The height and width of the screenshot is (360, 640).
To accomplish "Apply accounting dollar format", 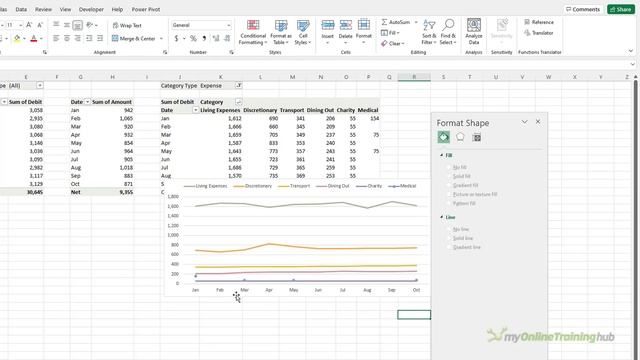I will pyautogui.click(x=176, y=38).
